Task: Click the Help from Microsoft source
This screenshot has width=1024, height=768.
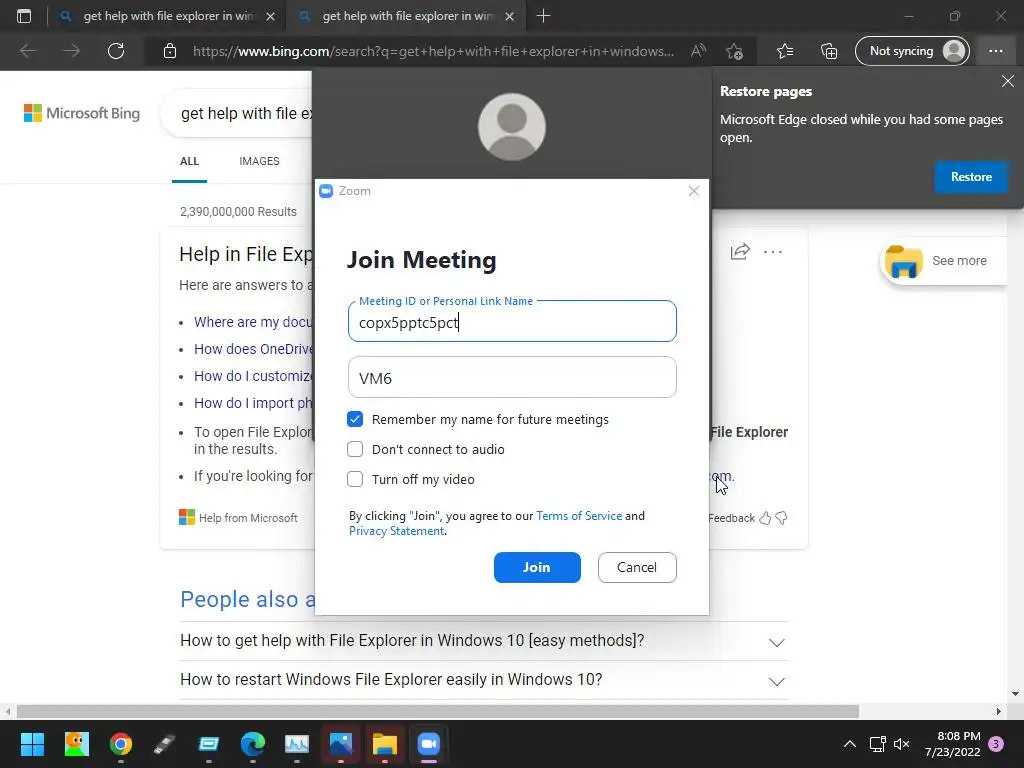Action: (x=238, y=518)
